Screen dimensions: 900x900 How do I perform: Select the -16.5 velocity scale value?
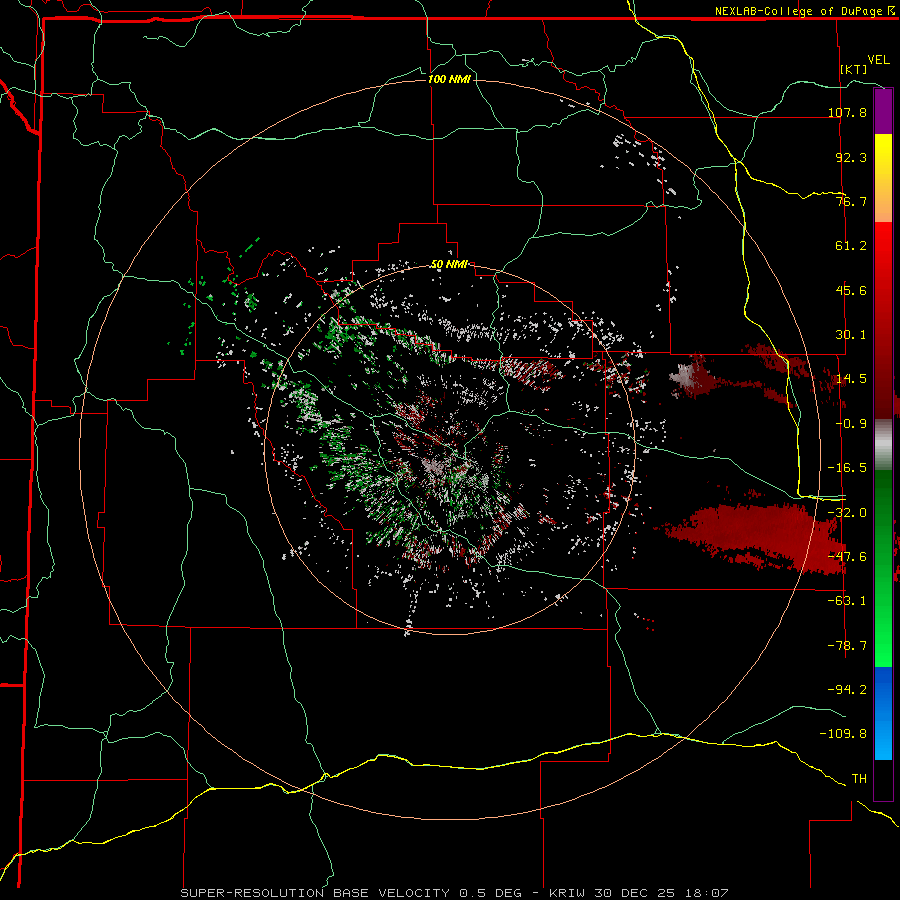[847, 468]
